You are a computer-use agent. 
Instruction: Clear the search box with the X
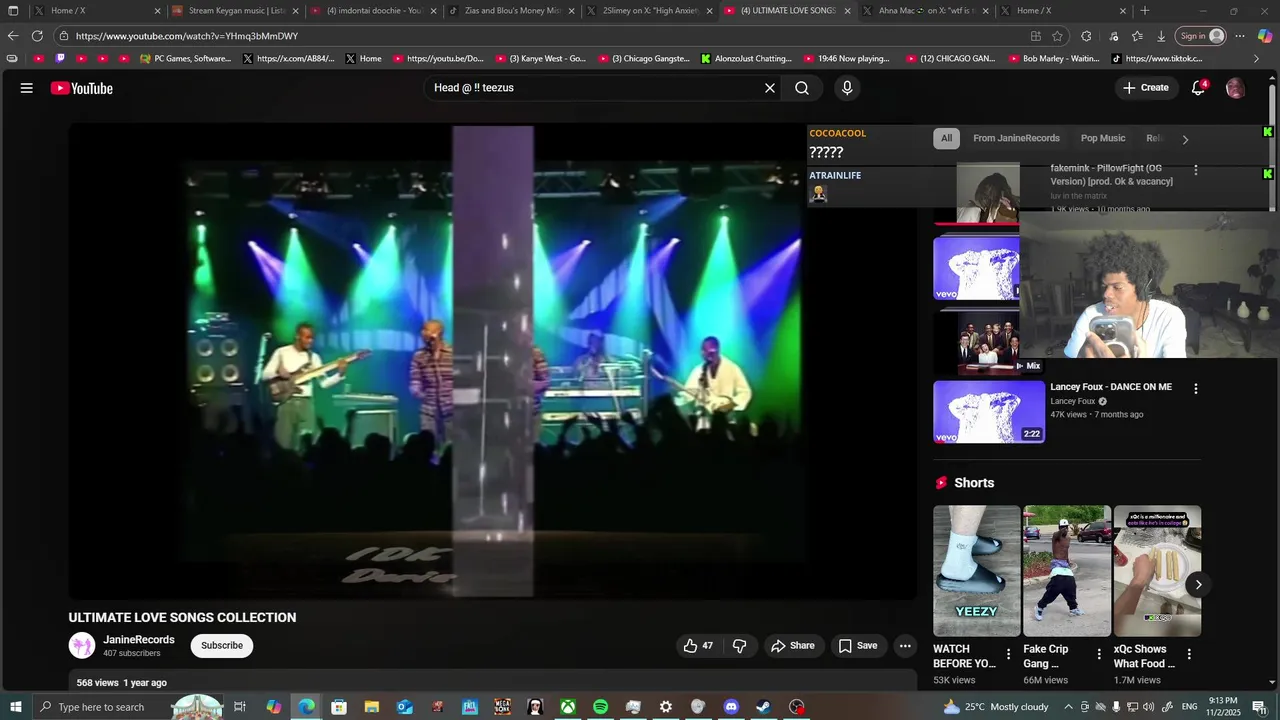770,88
